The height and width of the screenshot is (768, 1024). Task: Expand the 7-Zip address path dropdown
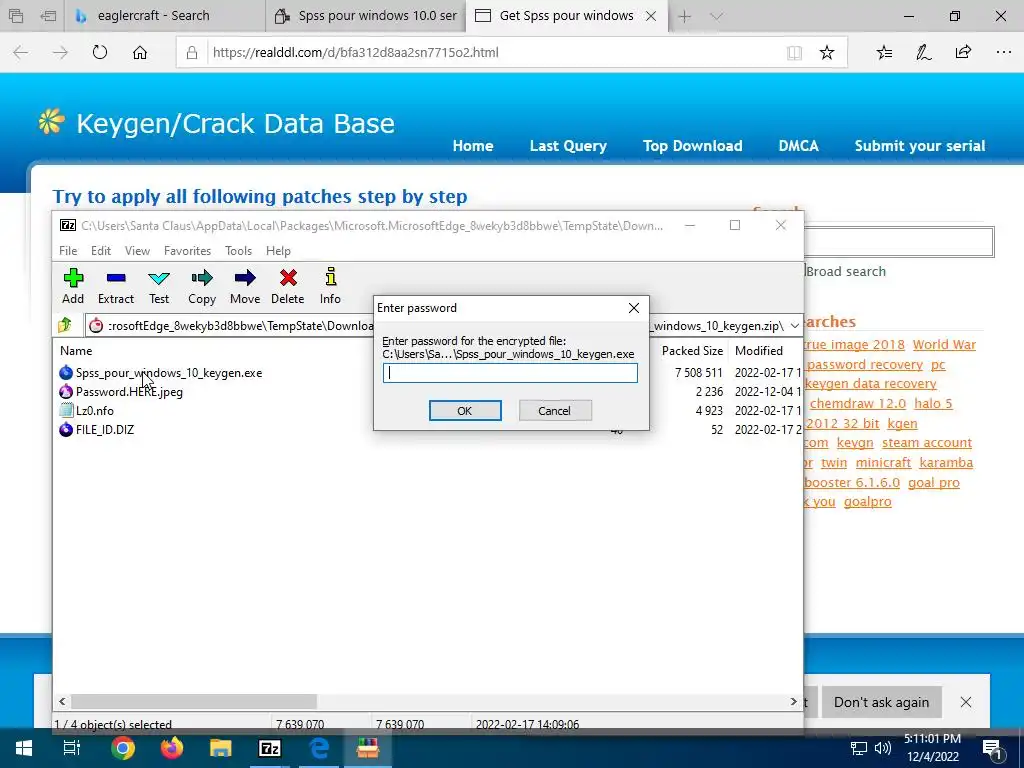click(794, 325)
